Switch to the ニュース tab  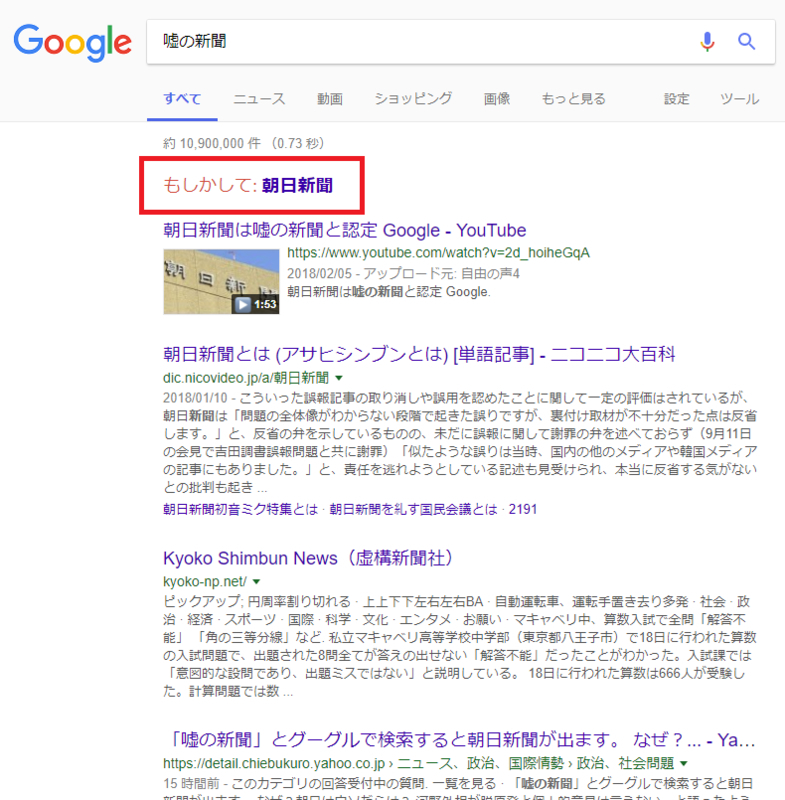[259, 98]
